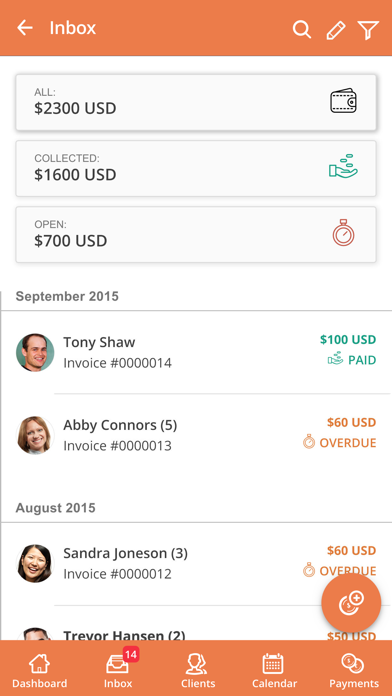Select the COLLECTED $1600 USD card
Image resolution: width=392 pixels, height=696 pixels.
click(x=196, y=168)
